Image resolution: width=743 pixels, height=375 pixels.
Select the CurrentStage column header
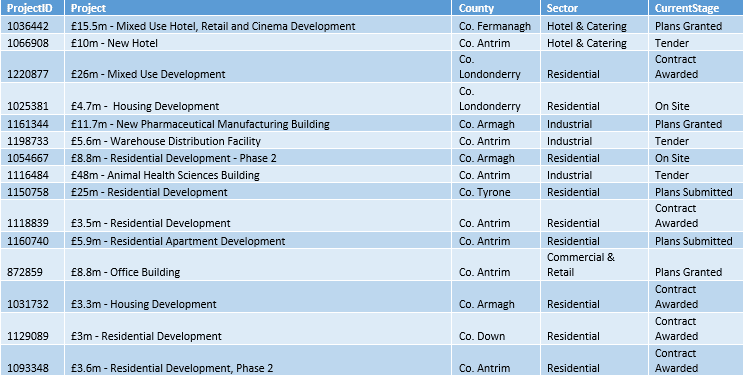coord(696,8)
